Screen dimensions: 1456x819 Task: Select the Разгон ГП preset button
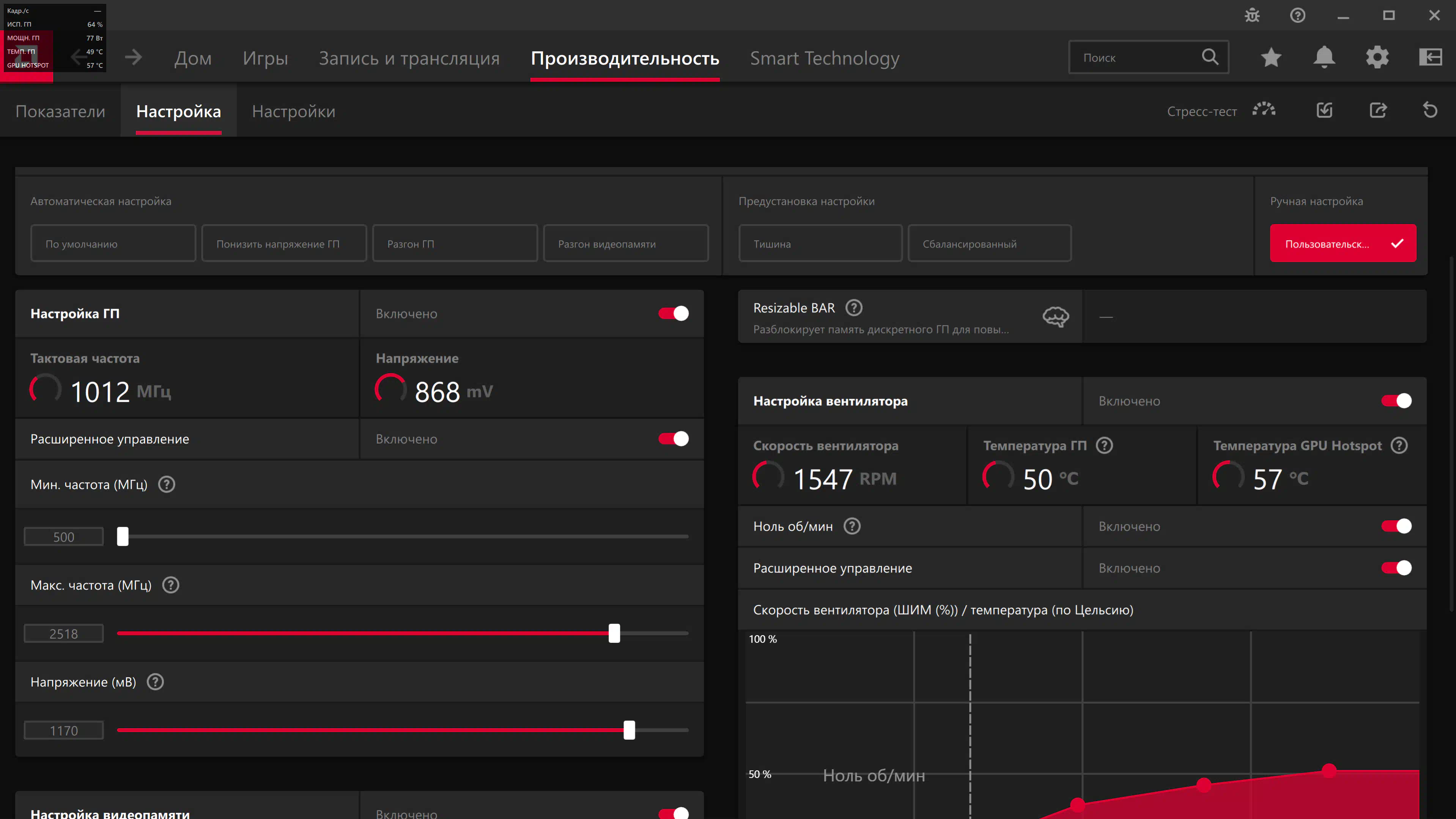coord(455,244)
